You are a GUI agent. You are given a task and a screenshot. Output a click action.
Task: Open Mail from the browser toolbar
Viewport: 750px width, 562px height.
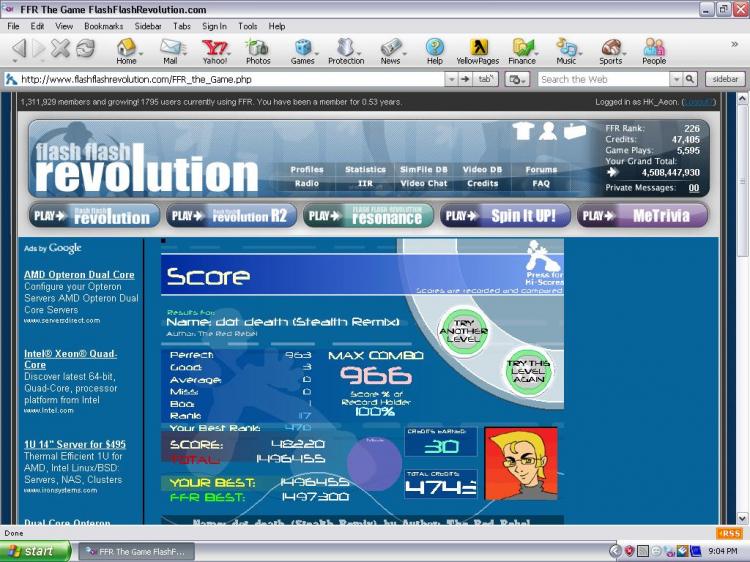pos(170,49)
